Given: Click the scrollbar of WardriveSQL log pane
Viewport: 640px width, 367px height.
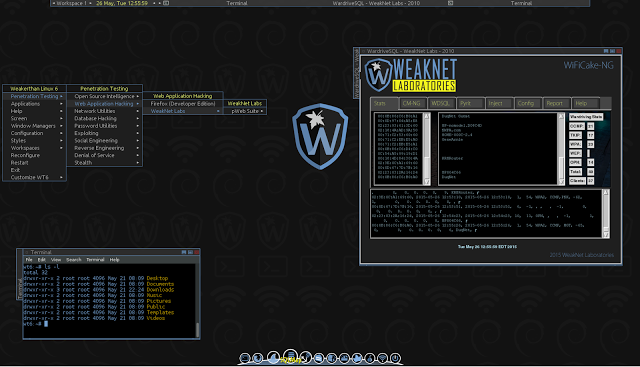Looking at the screenshot, I should [x=606, y=213].
